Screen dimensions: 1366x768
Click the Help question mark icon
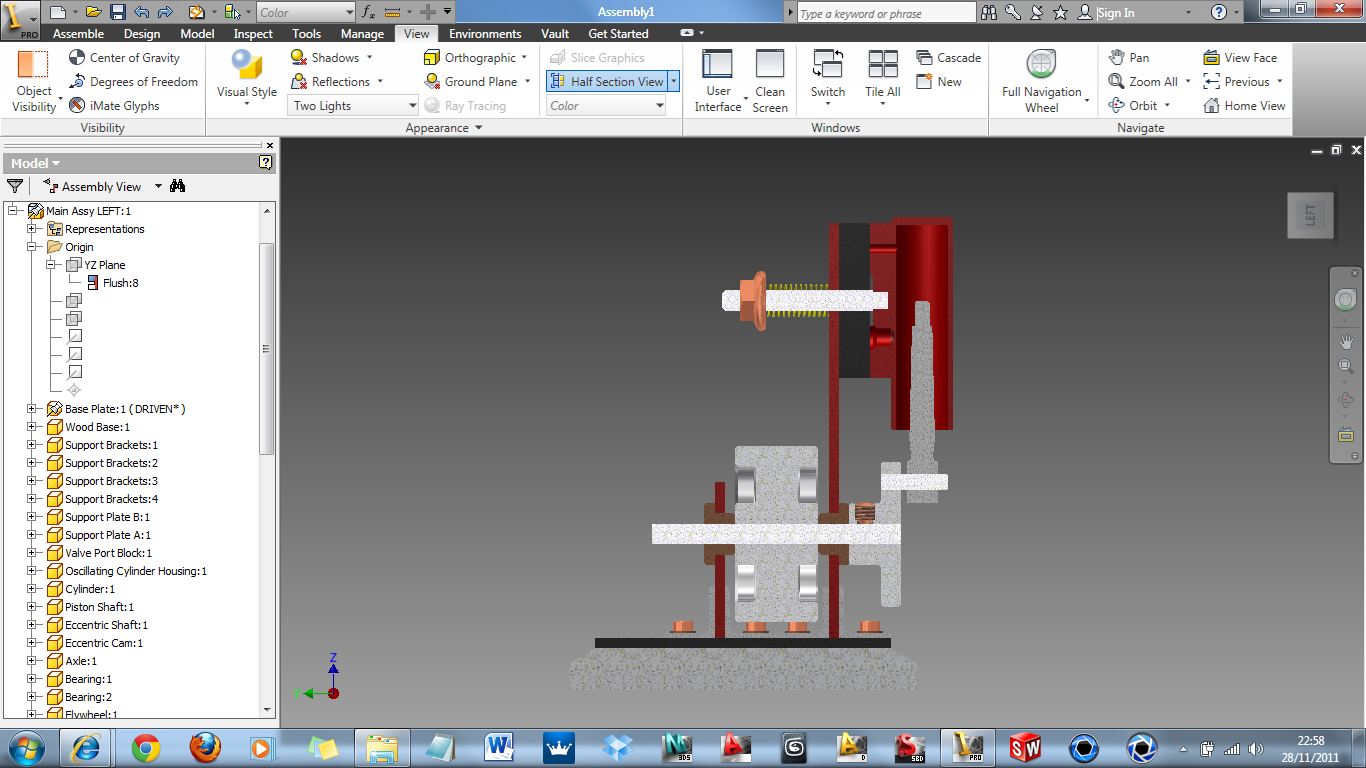1218,12
